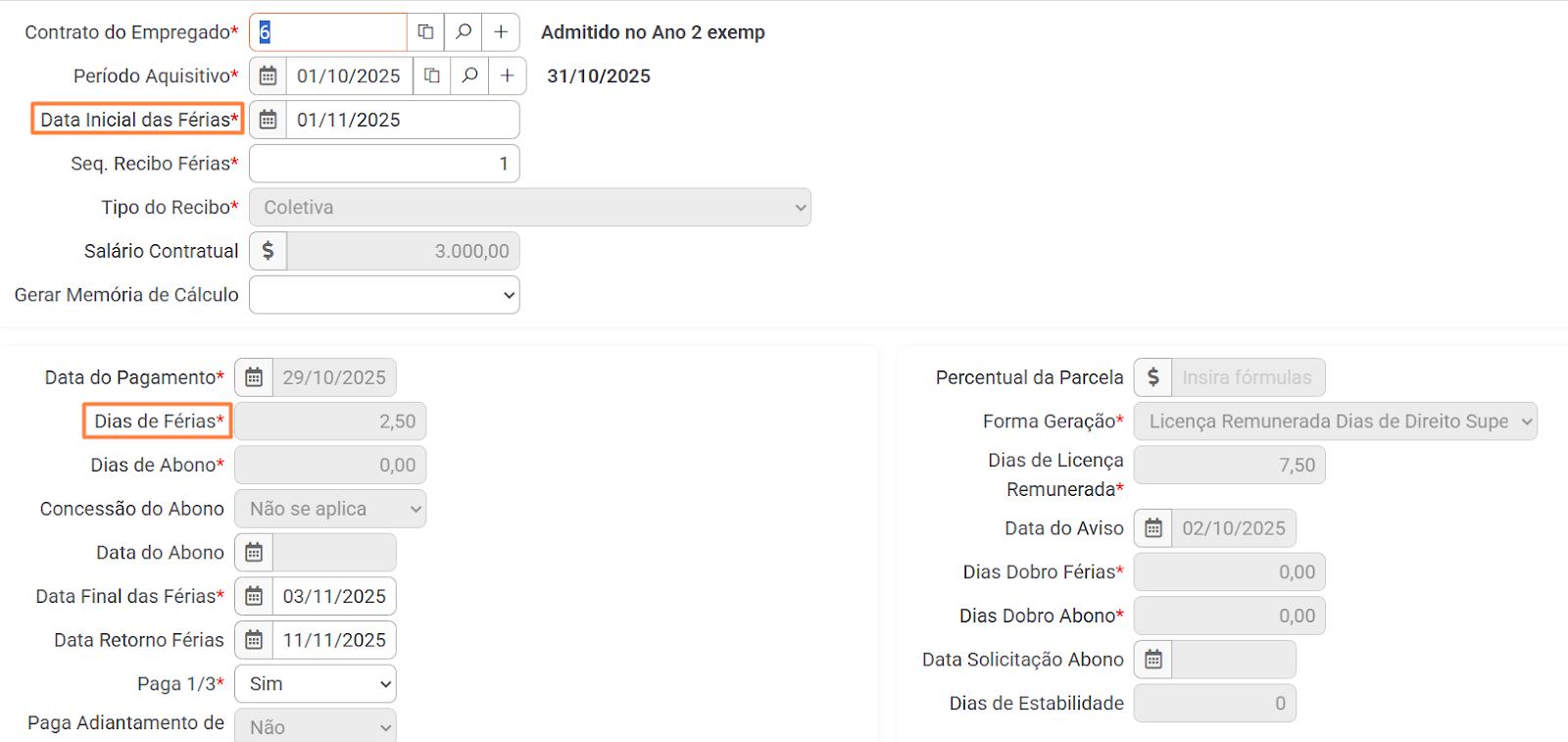Click the copy icon beside Período Aquisitivo

[x=431, y=76]
